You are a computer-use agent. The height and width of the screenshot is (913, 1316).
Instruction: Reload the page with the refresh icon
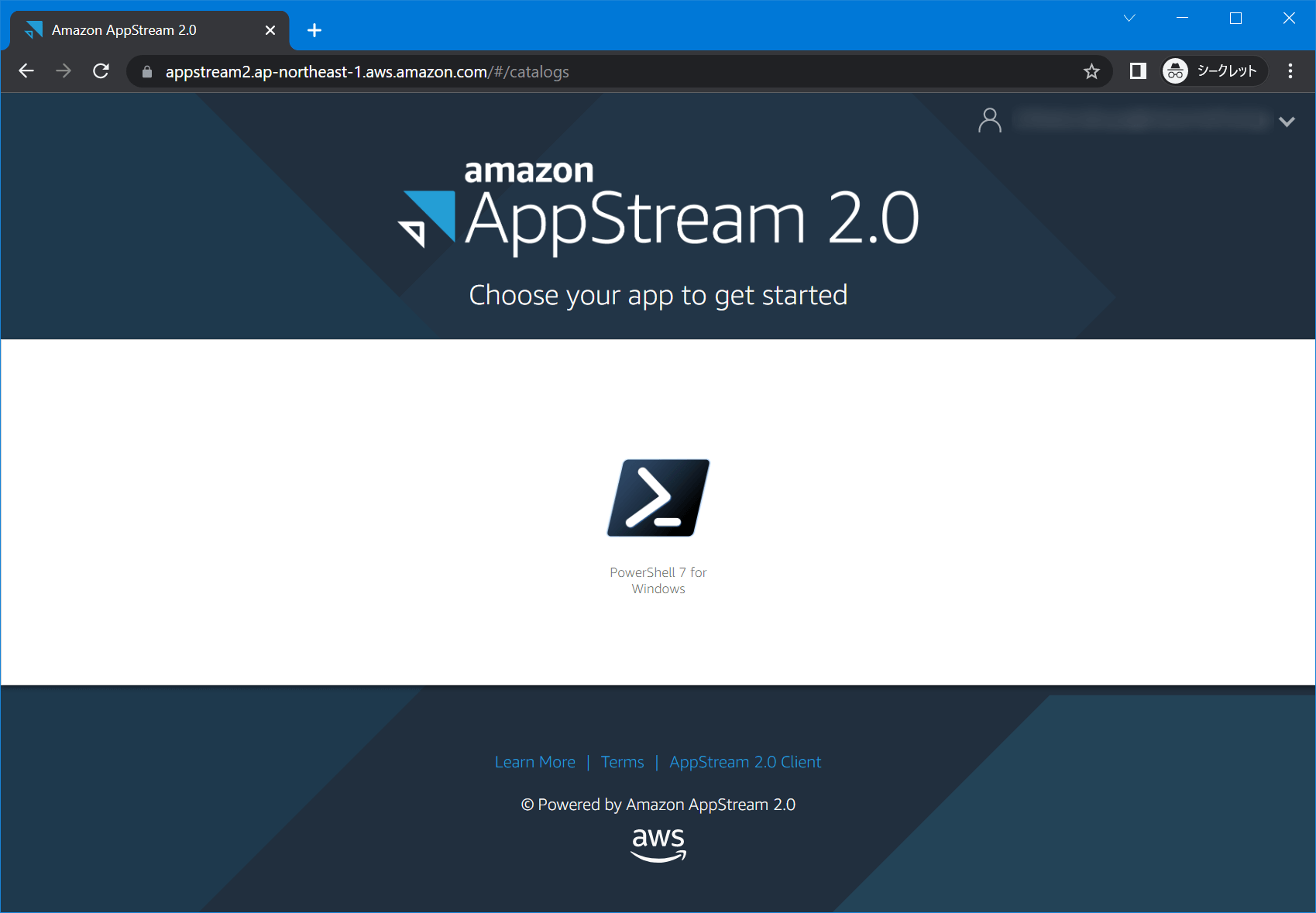coord(101,71)
